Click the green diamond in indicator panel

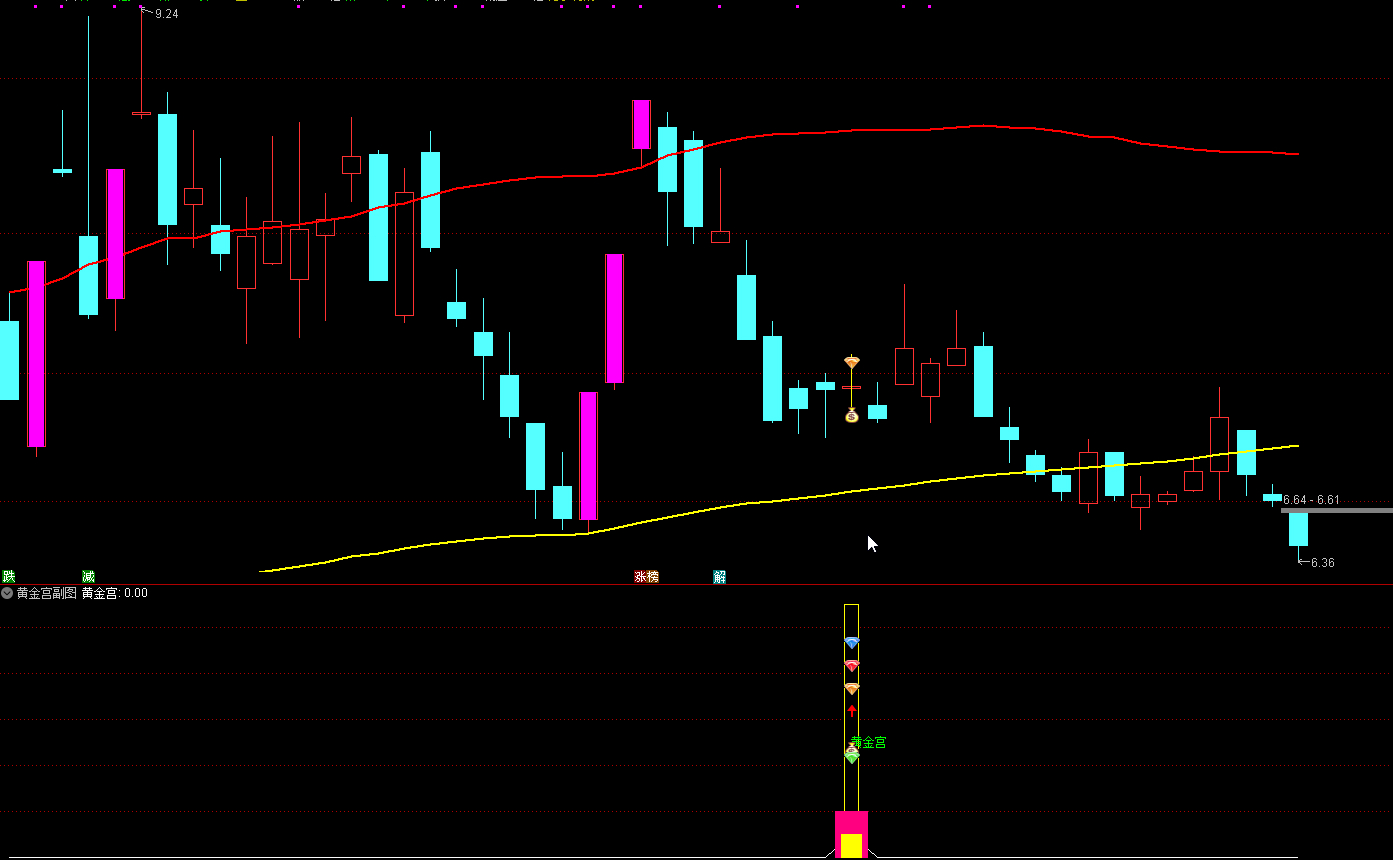tap(851, 757)
